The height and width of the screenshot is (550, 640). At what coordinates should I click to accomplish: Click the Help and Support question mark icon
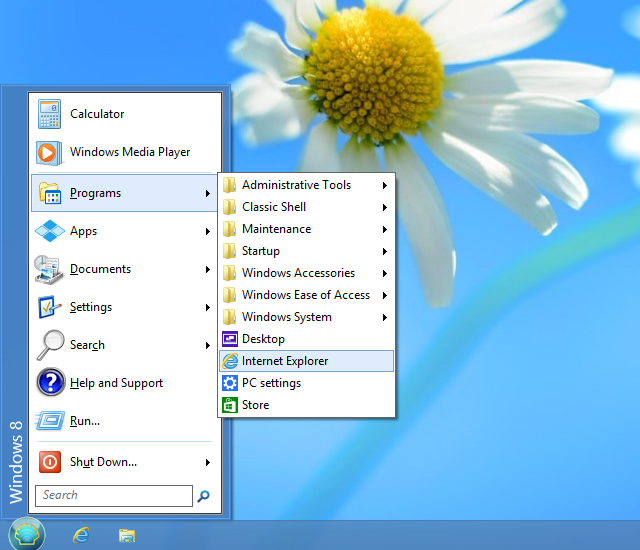coord(50,383)
